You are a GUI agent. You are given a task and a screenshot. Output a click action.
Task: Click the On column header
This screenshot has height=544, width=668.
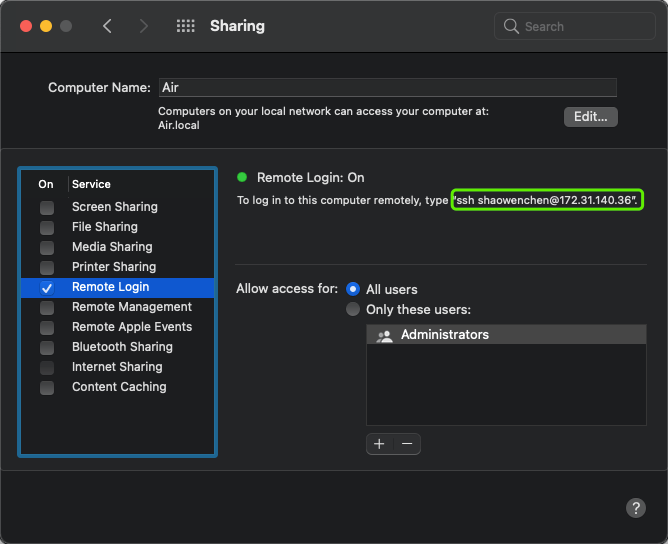coord(46,184)
